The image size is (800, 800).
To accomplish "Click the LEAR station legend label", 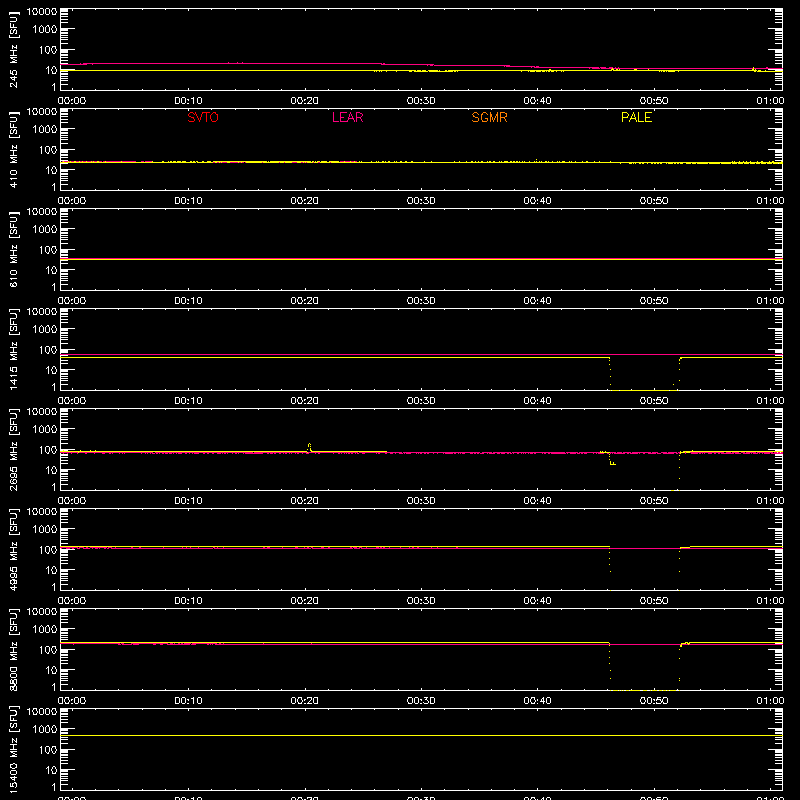I will [347, 117].
